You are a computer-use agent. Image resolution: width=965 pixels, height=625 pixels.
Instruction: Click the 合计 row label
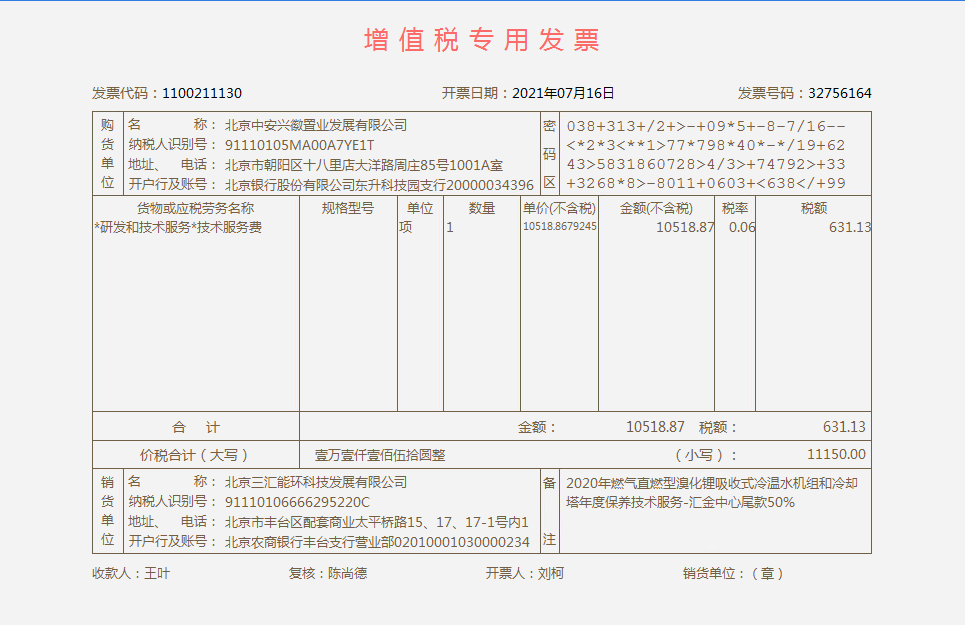click(x=196, y=428)
